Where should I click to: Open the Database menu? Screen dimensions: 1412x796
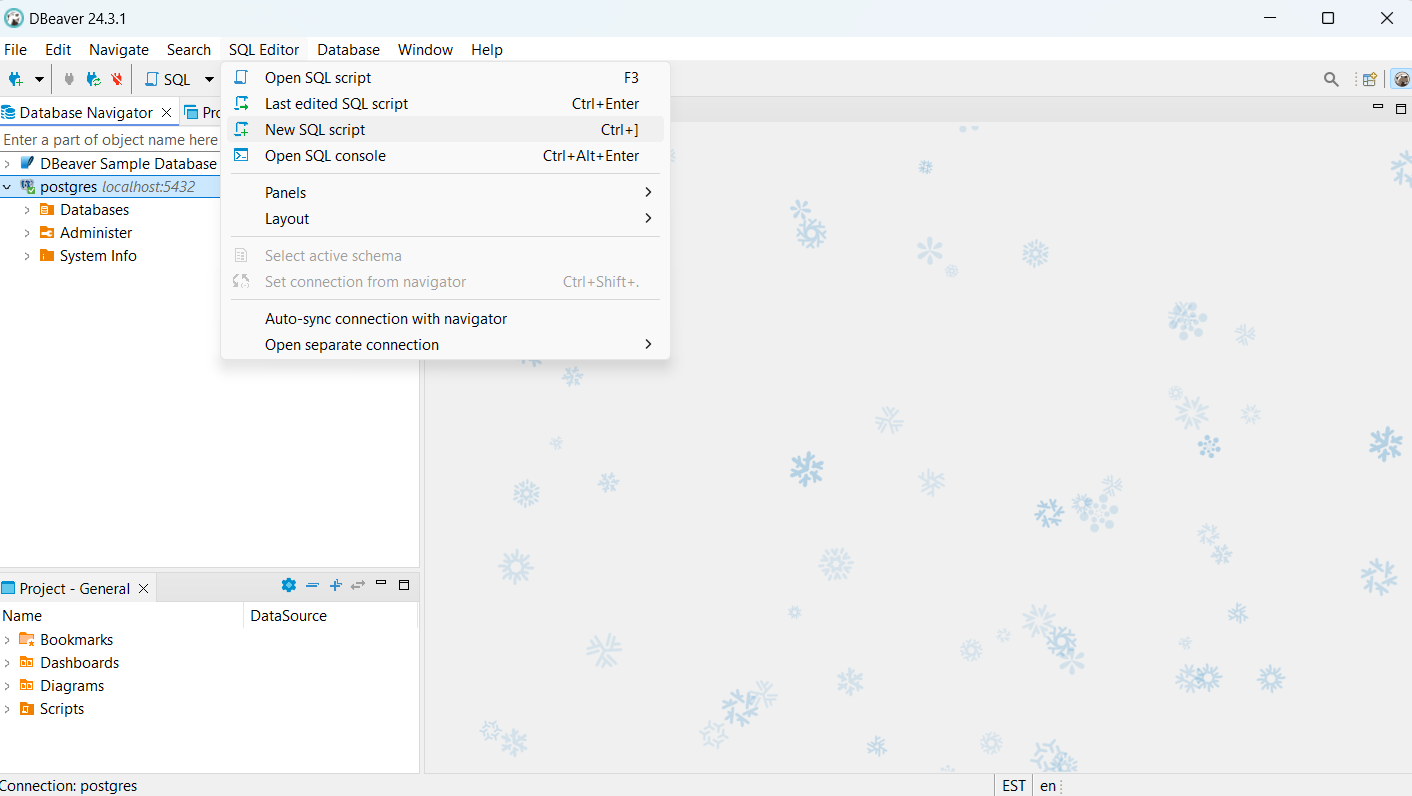click(348, 49)
